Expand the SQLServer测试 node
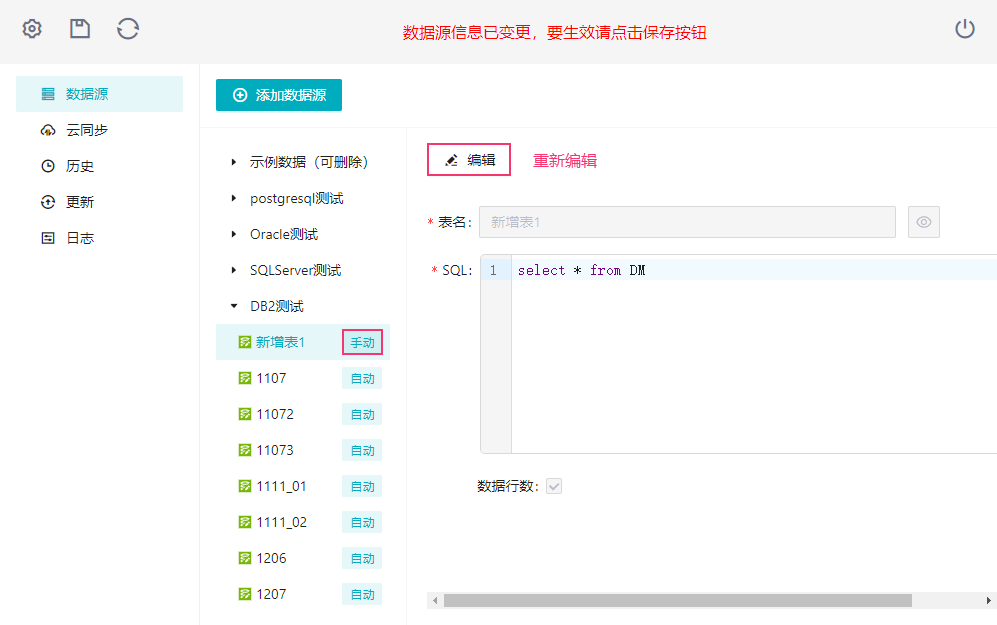 (x=234, y=270)
